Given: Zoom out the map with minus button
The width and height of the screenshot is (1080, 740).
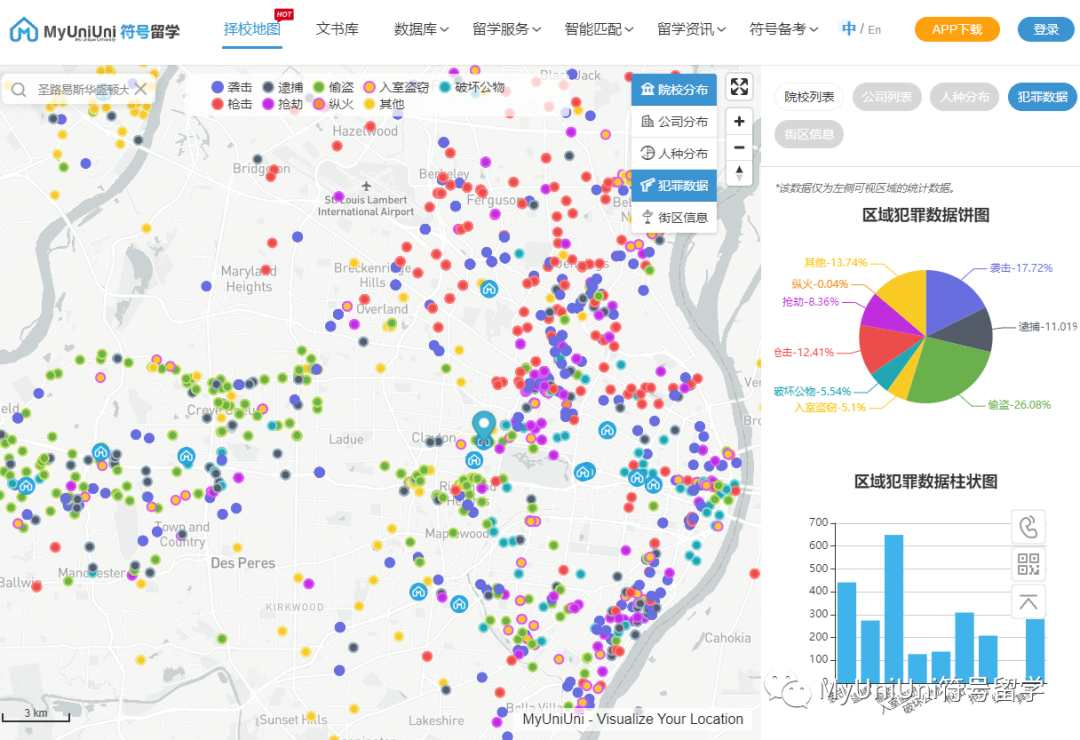Looking at the screenshot, I should click(x=739, y=147).
